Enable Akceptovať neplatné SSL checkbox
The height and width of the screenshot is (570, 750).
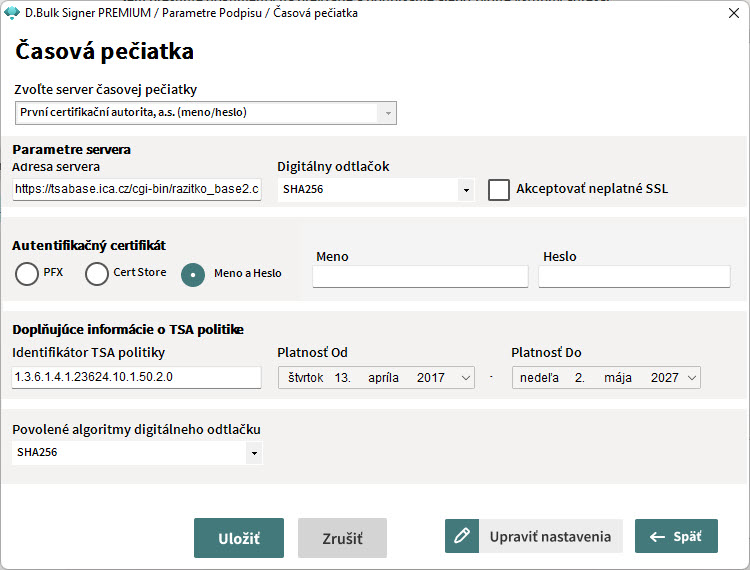coord(499,189)
